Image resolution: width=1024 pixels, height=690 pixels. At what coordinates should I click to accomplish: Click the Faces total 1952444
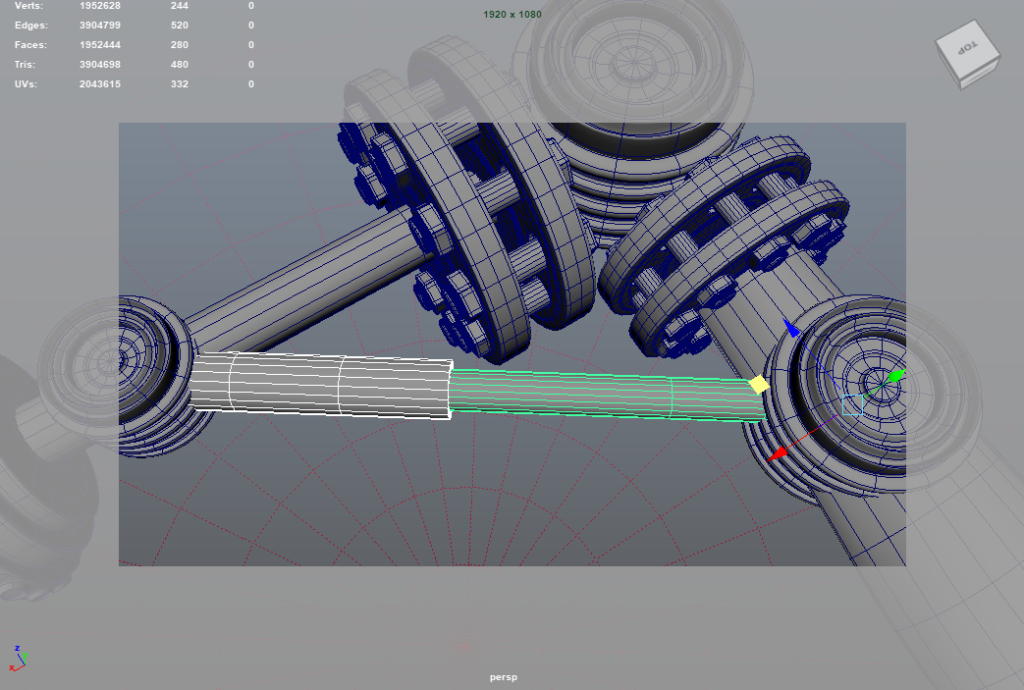pyautogui.click(x=100, y=45)
